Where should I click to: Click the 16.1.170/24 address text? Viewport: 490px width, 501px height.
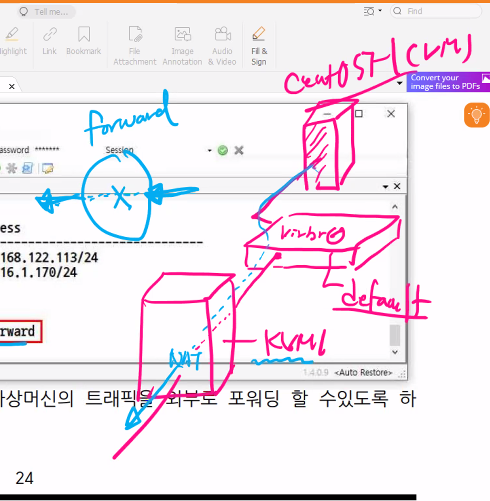click(x=38, y=272)
